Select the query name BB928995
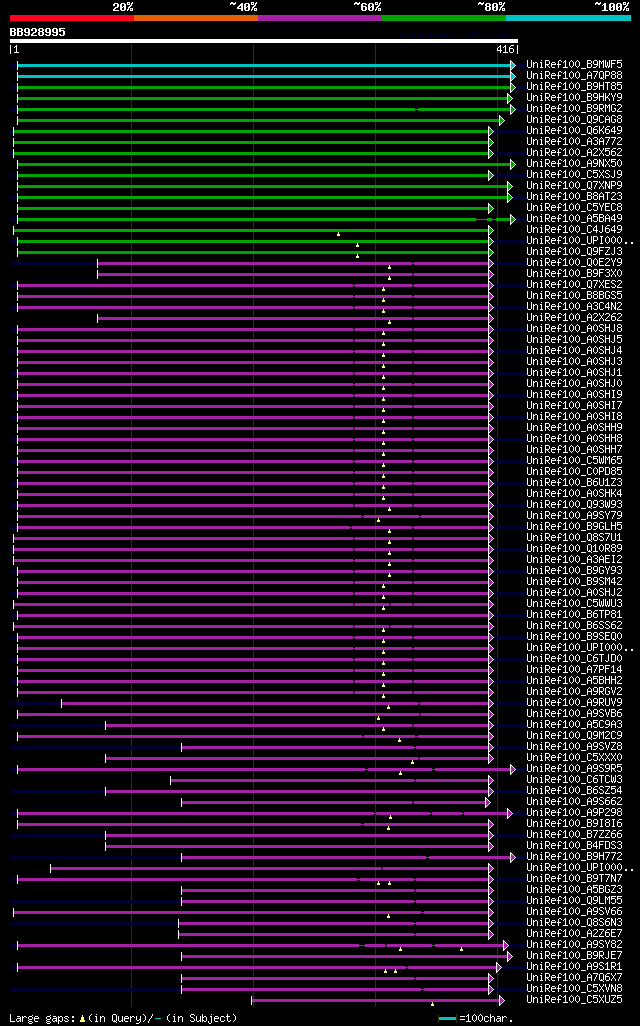This screenshot has width=640, height=1026. pyautogui.click(x=37, y=32)
